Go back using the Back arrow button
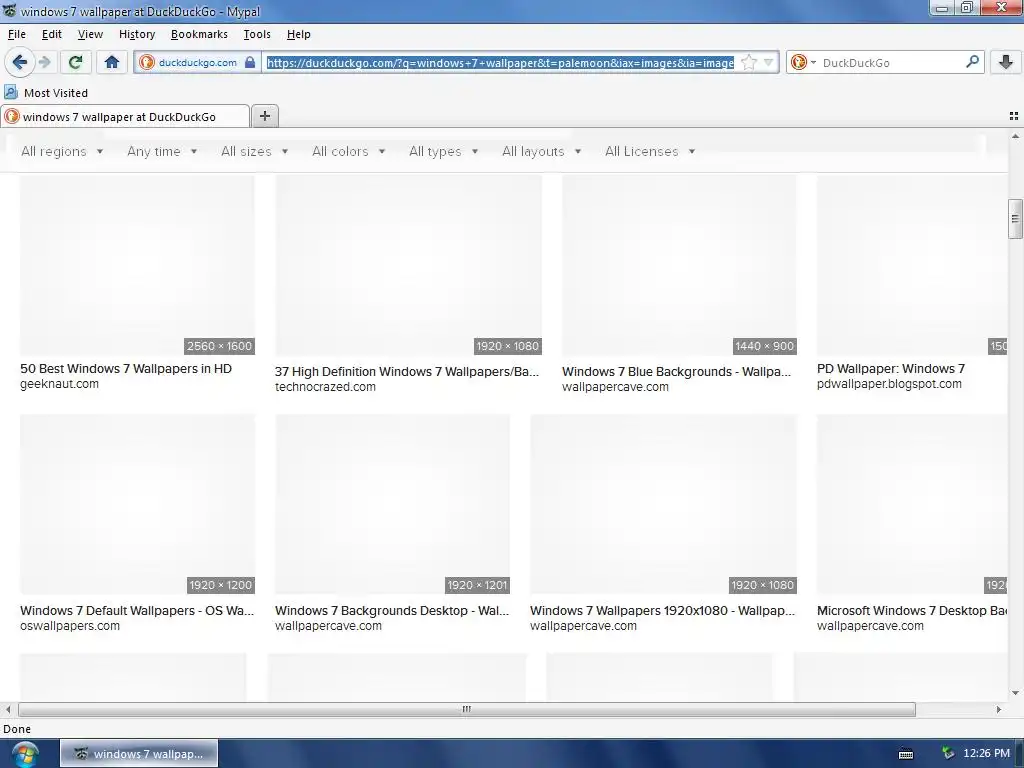The height and width of the screenshot is (768, 1024). tap(19, 63)
